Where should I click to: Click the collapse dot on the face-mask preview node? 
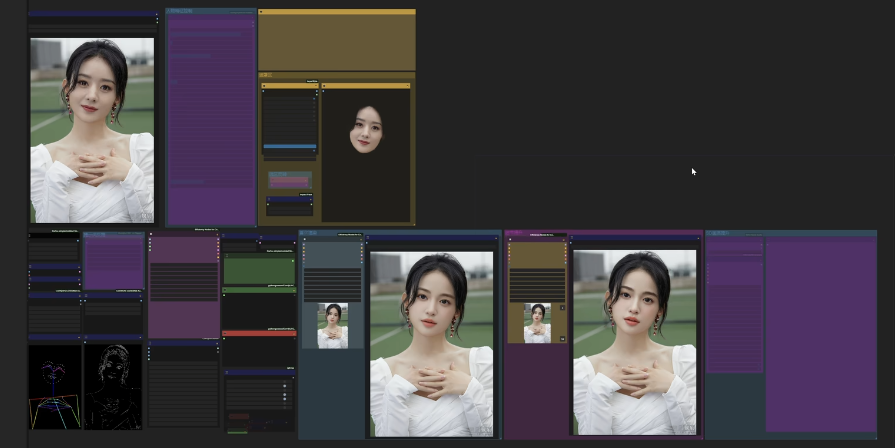[324, 86]
